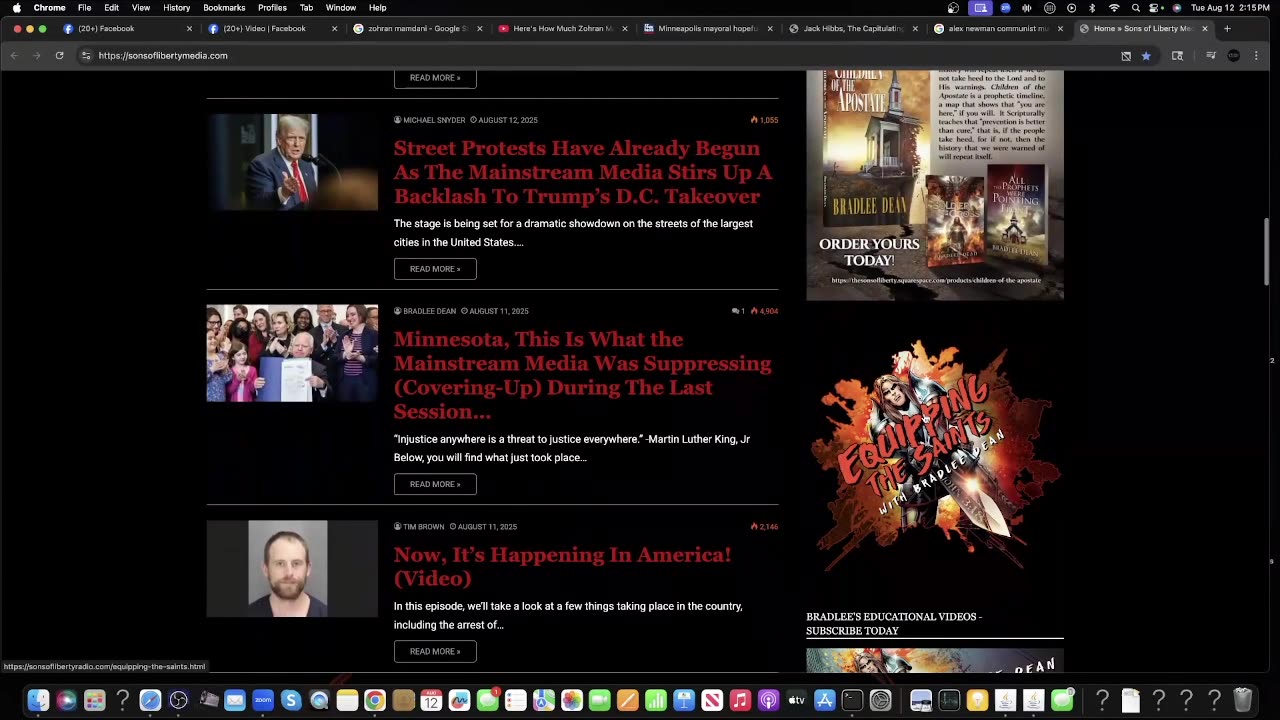Open Terminal from the dock
This screenshot has height=720, width=1280.
852,700
